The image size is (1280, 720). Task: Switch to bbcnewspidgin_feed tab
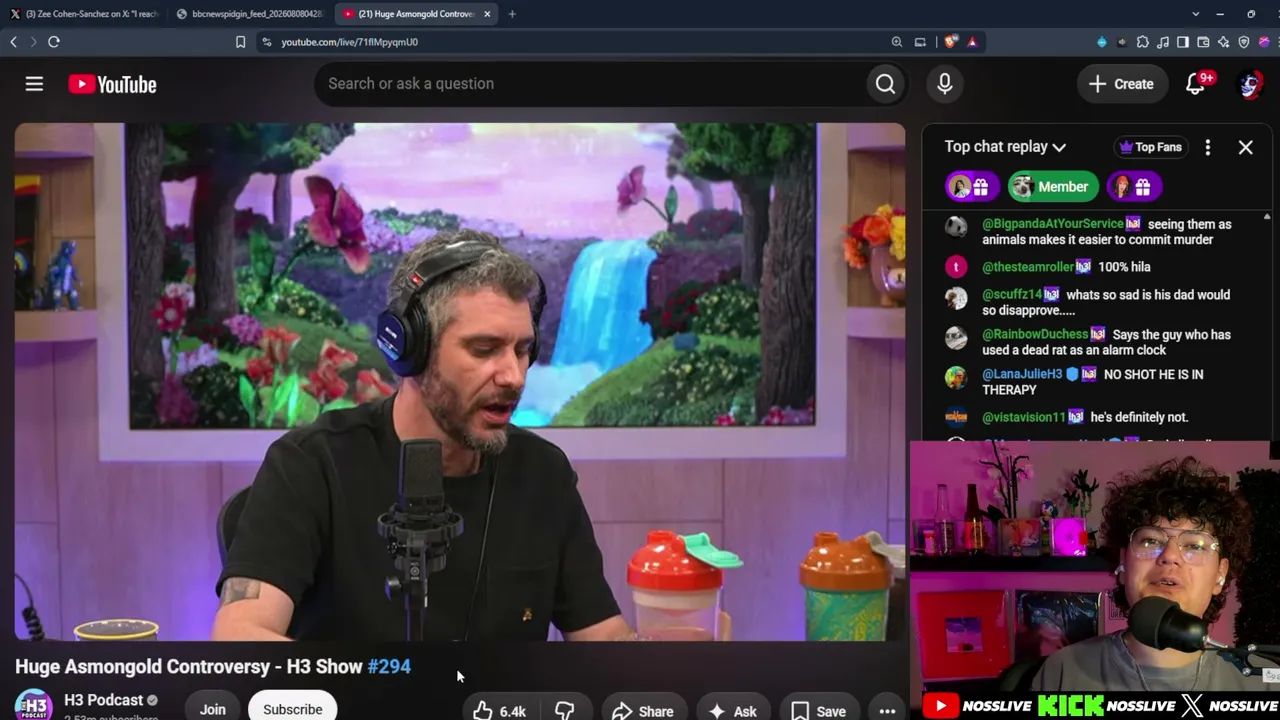[x=250, y=14]
